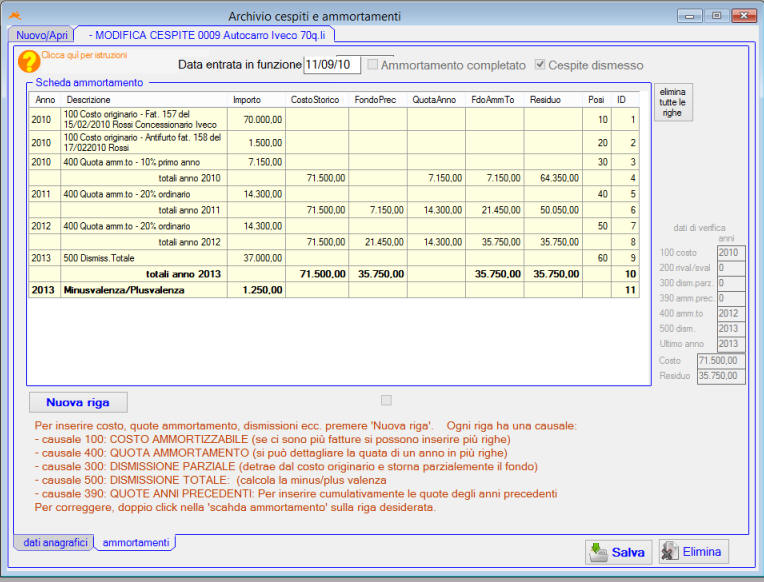Click the 50.050,00 residuo cell
The height and width of the screenshot is (582, 764).
[554, 210]
